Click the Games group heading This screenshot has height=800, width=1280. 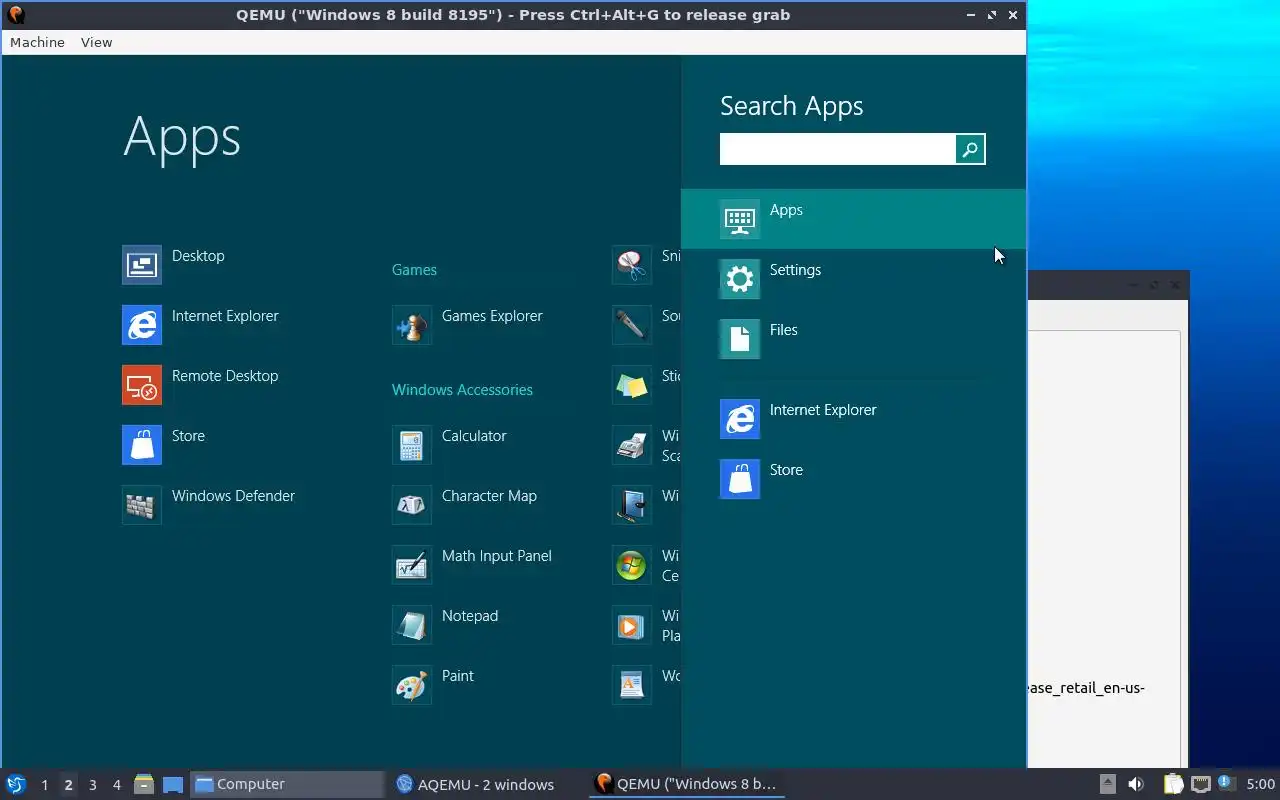tap(414, 270)
